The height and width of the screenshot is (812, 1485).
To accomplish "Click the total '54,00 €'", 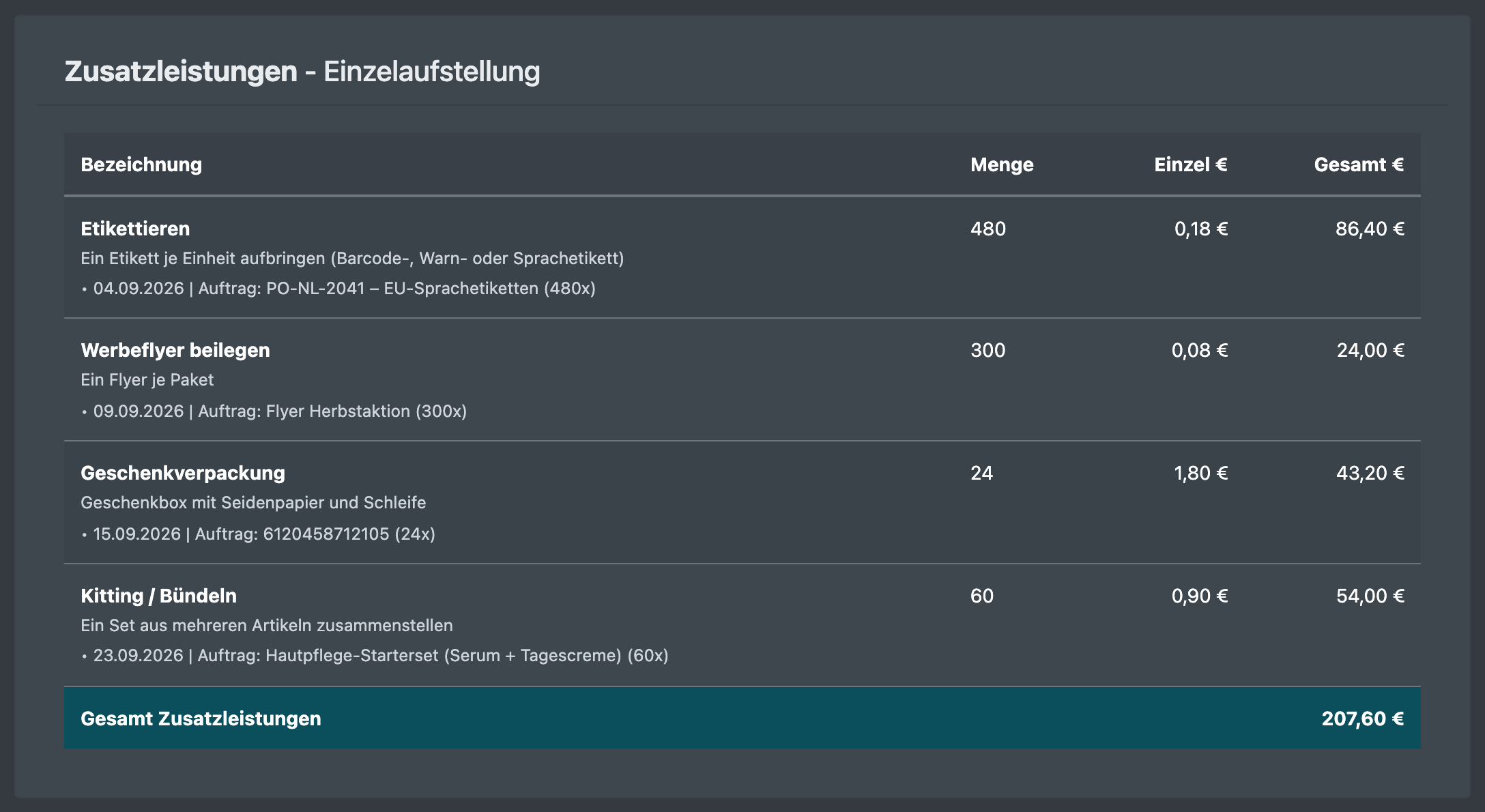I will [x=1370, y=596].
